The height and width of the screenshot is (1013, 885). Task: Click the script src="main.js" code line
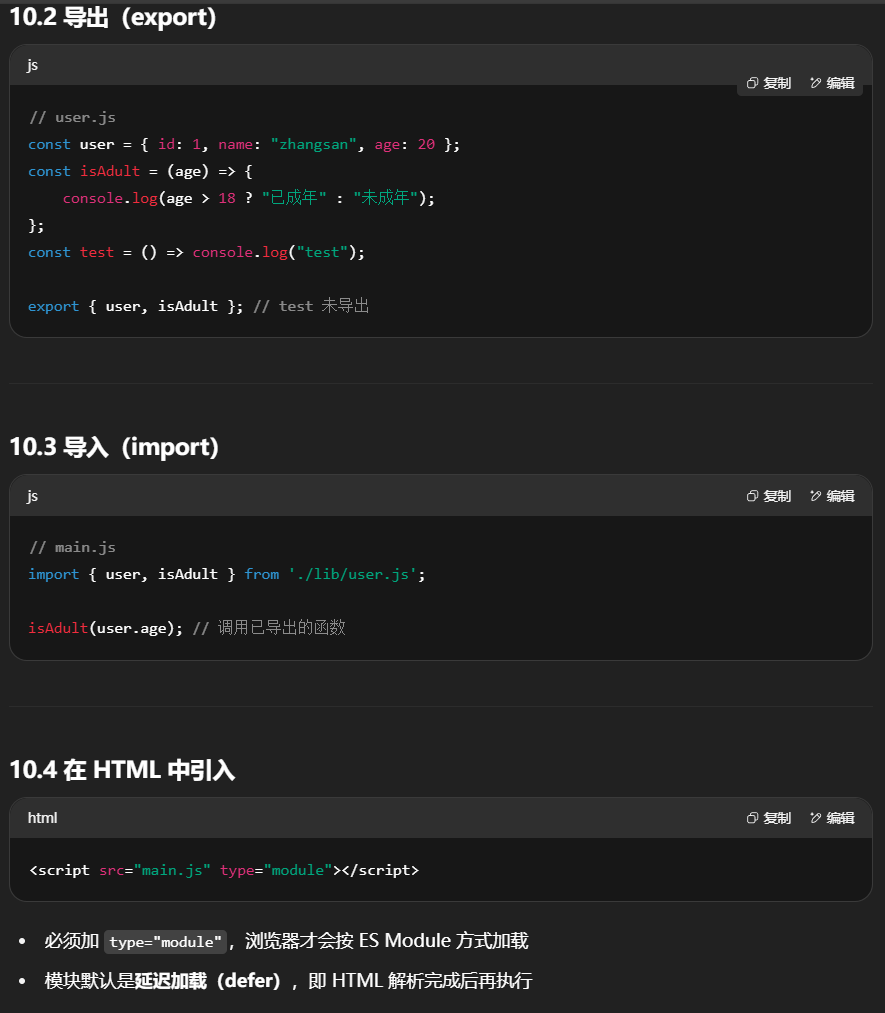224,870
